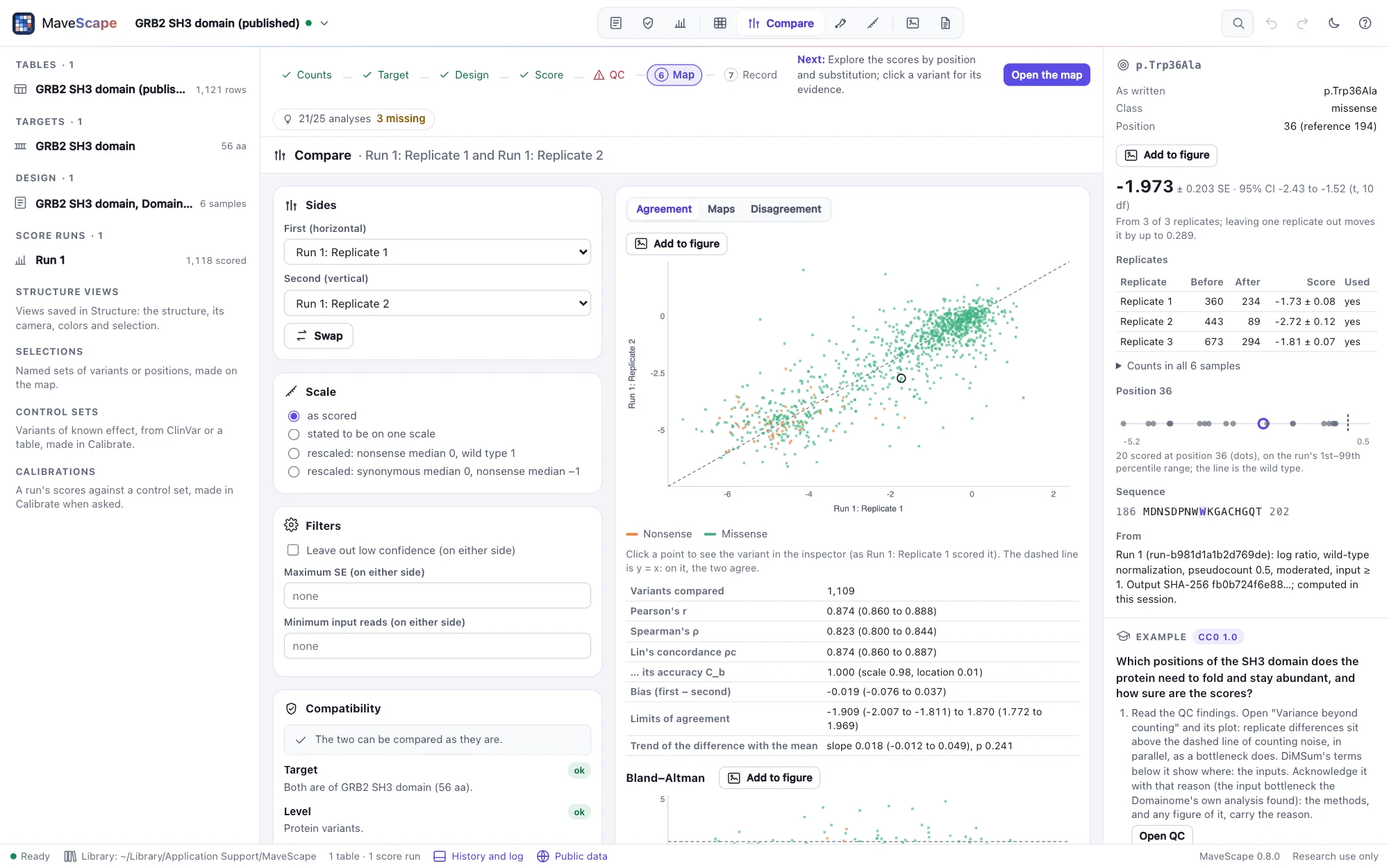Open the bar chart score toolbar icon
Image resolution: width=1389 pixels, height=868 pixels.
[680, 23]
